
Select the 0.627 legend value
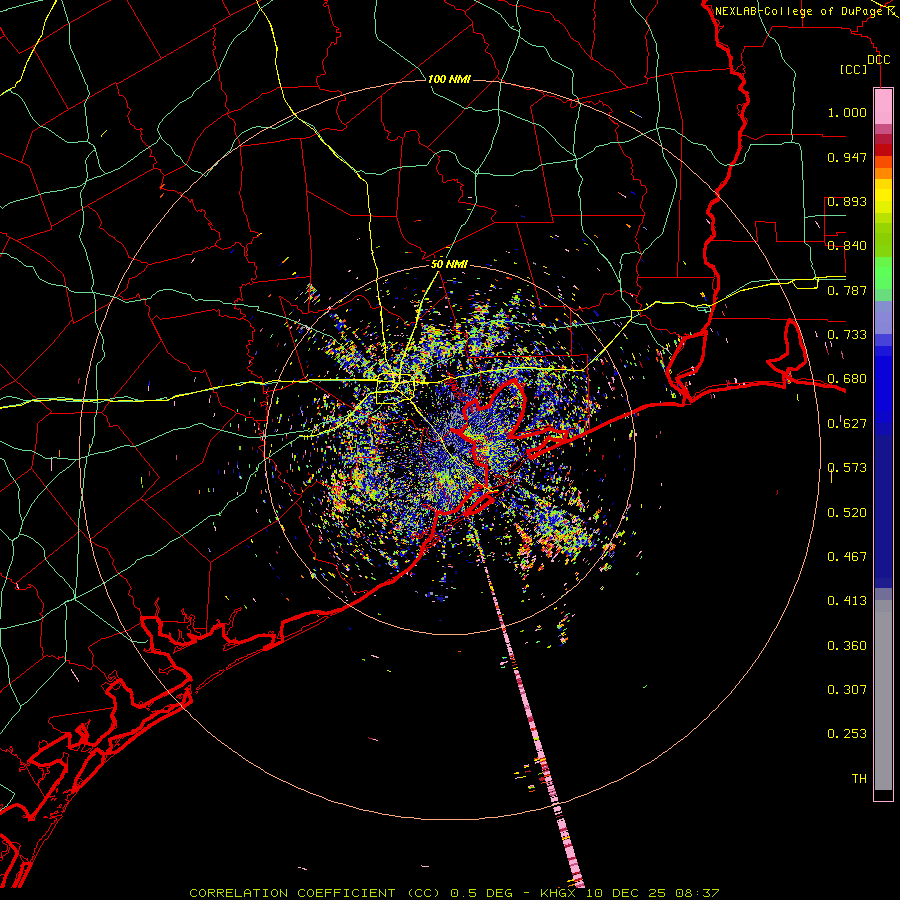[847, 424]
